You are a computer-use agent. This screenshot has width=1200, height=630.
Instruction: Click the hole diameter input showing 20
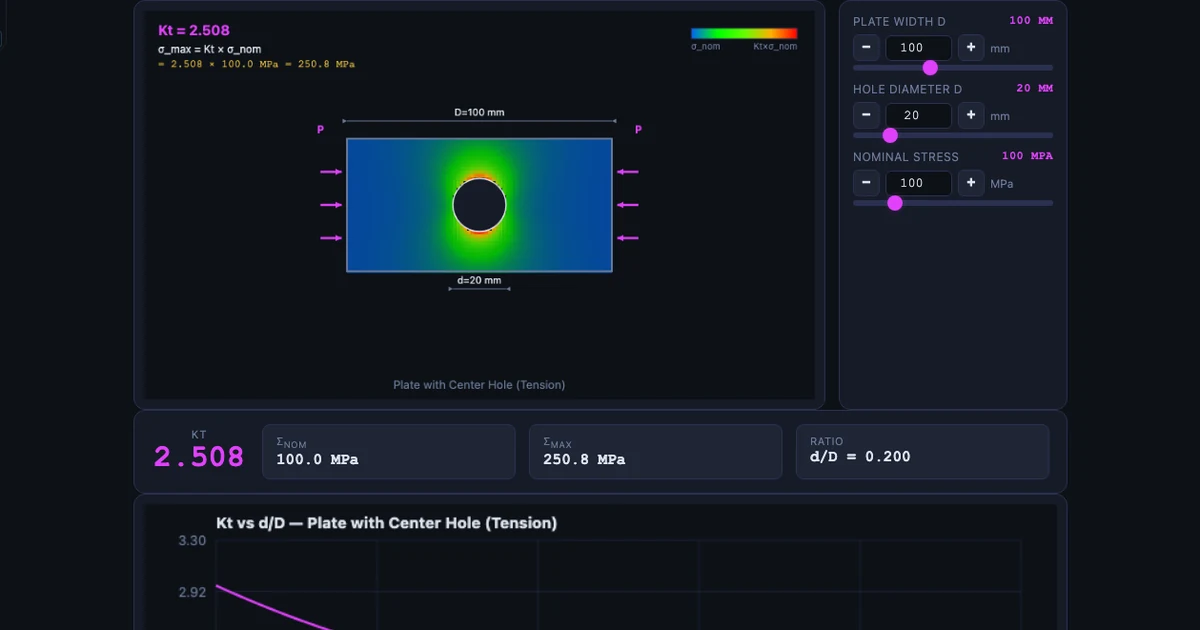919,115
